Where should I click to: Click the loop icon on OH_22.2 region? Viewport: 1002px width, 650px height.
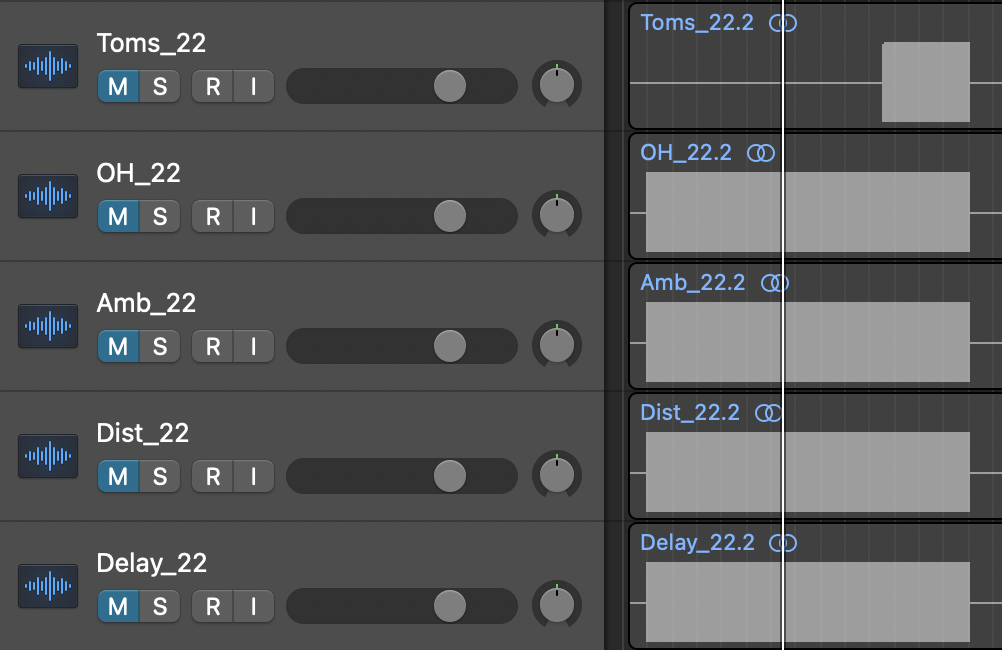pyautogui.click(x=762, y=153)
